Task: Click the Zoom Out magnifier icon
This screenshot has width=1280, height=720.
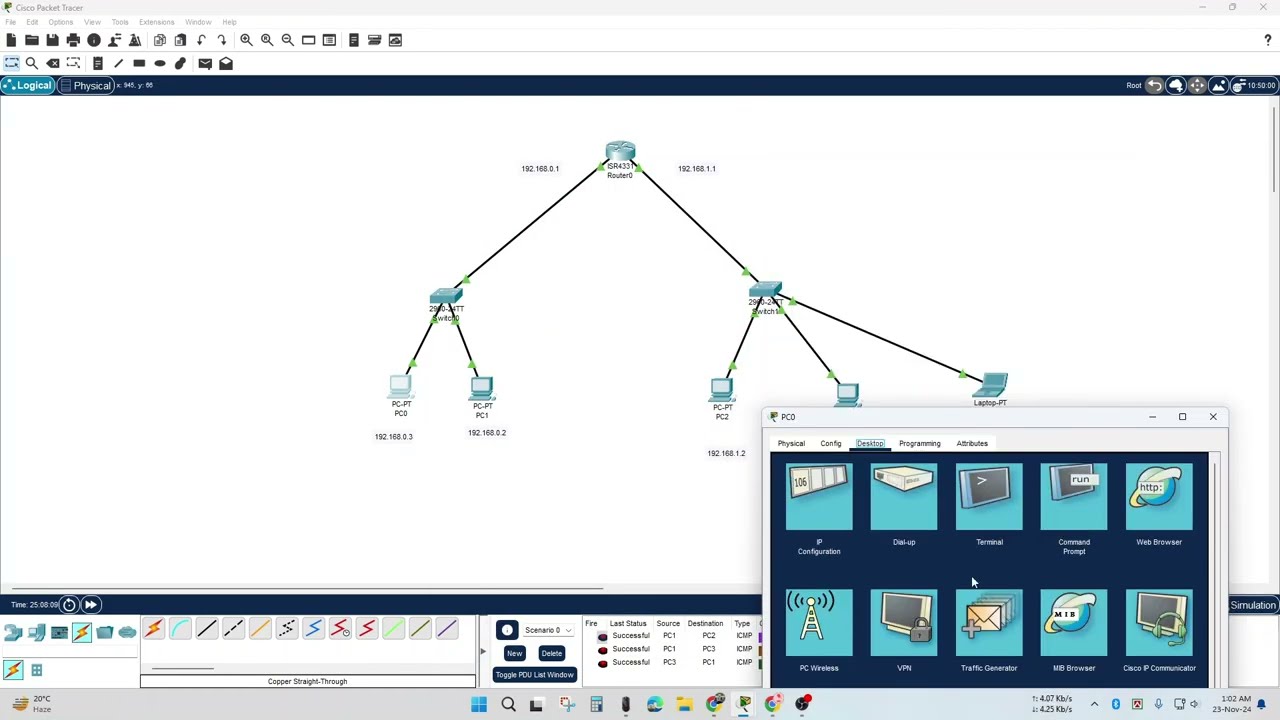Action: point(288,40)
